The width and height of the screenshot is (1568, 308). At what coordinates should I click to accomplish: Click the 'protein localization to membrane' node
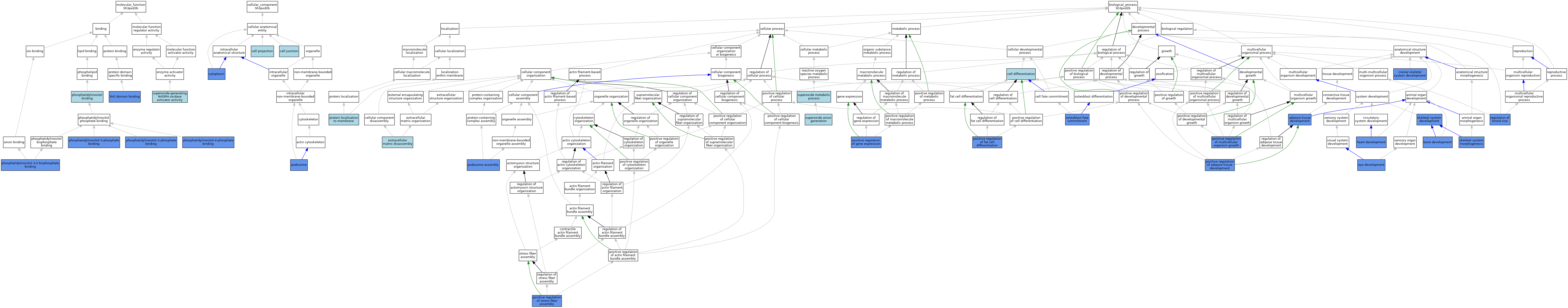(x=344, y=119)
